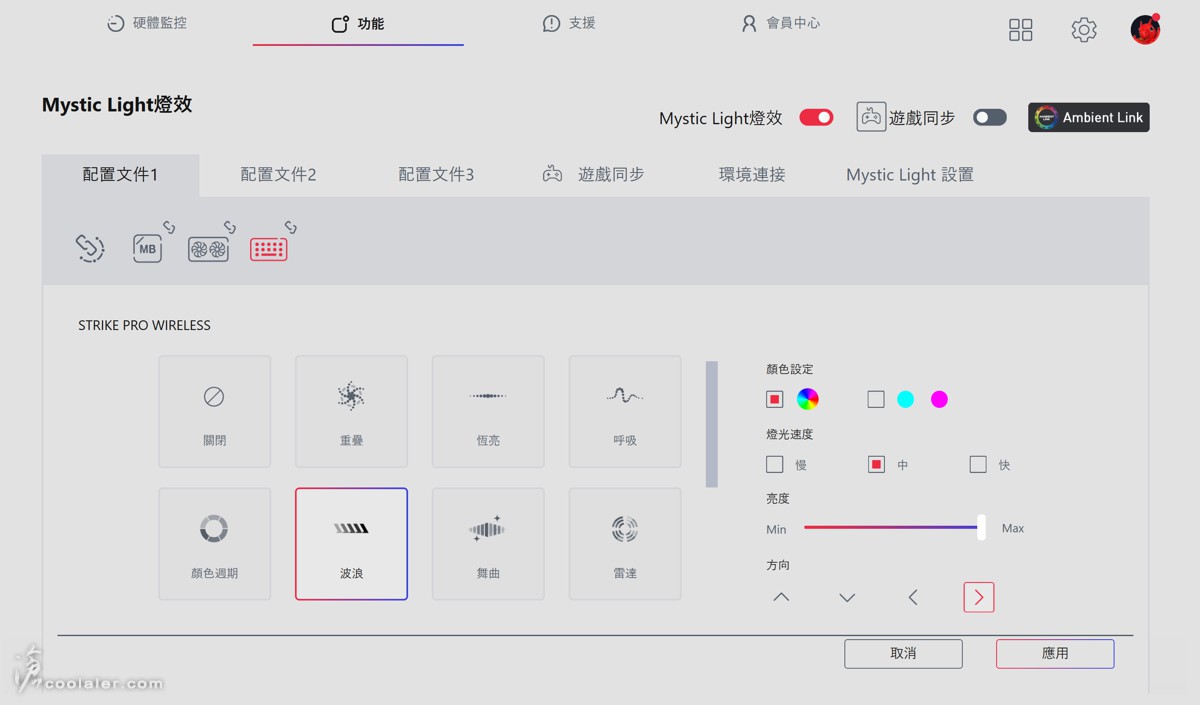The width and height of the screenshot is (1200, 705).
Task: Open the user profile avatar
Action: pyautogui.click(x=1145, y=29)
